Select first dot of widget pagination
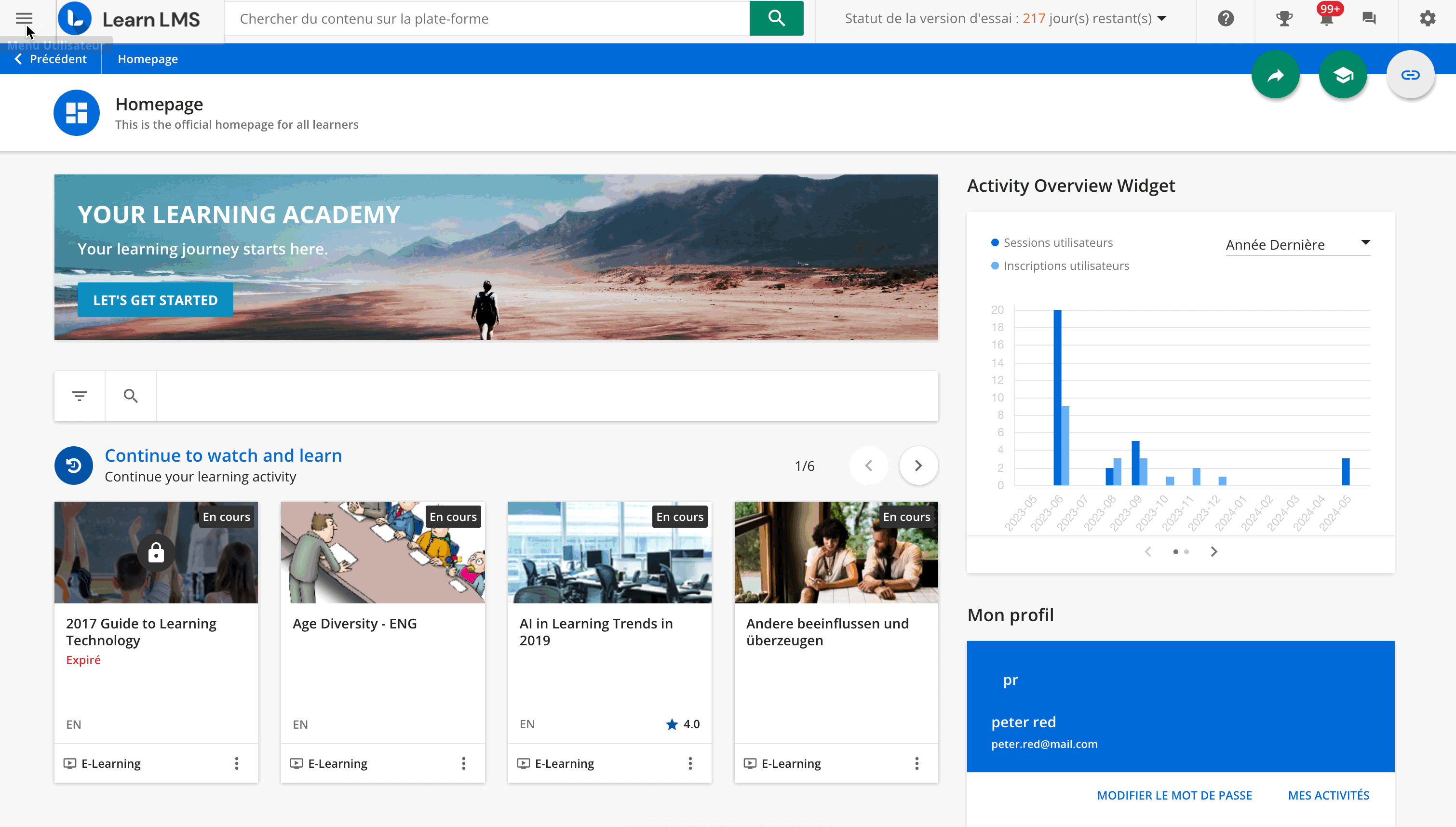1456x827 pixels. [1175, 551]
